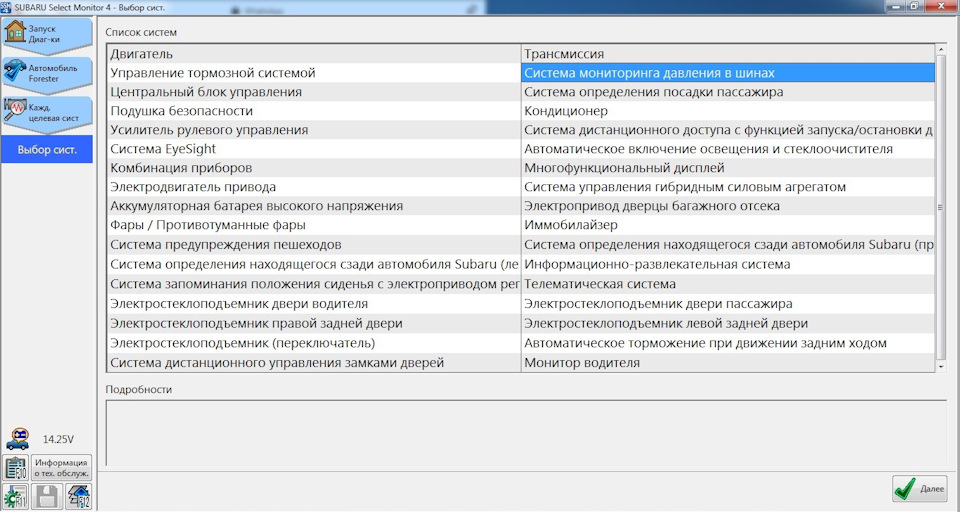Select rear vehicle detection system (пр) row
The height and width of the screenshot is (512, 960).
(728, 244)
